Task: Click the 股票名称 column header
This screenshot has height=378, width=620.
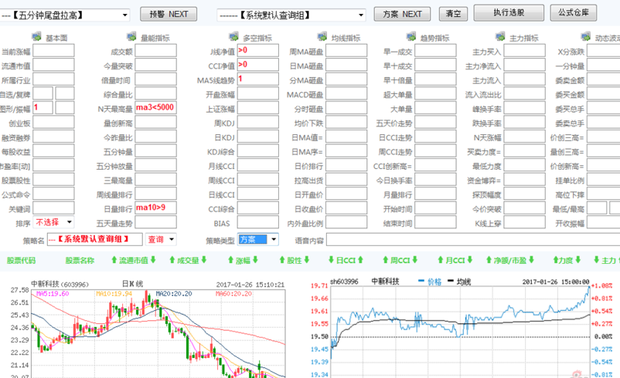Action: (x=80, y=261)
